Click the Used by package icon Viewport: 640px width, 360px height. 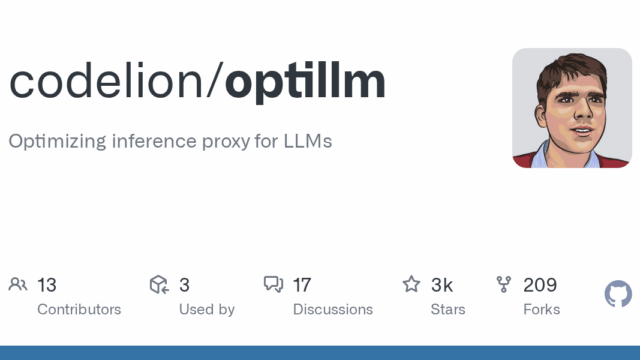[159, 284]
